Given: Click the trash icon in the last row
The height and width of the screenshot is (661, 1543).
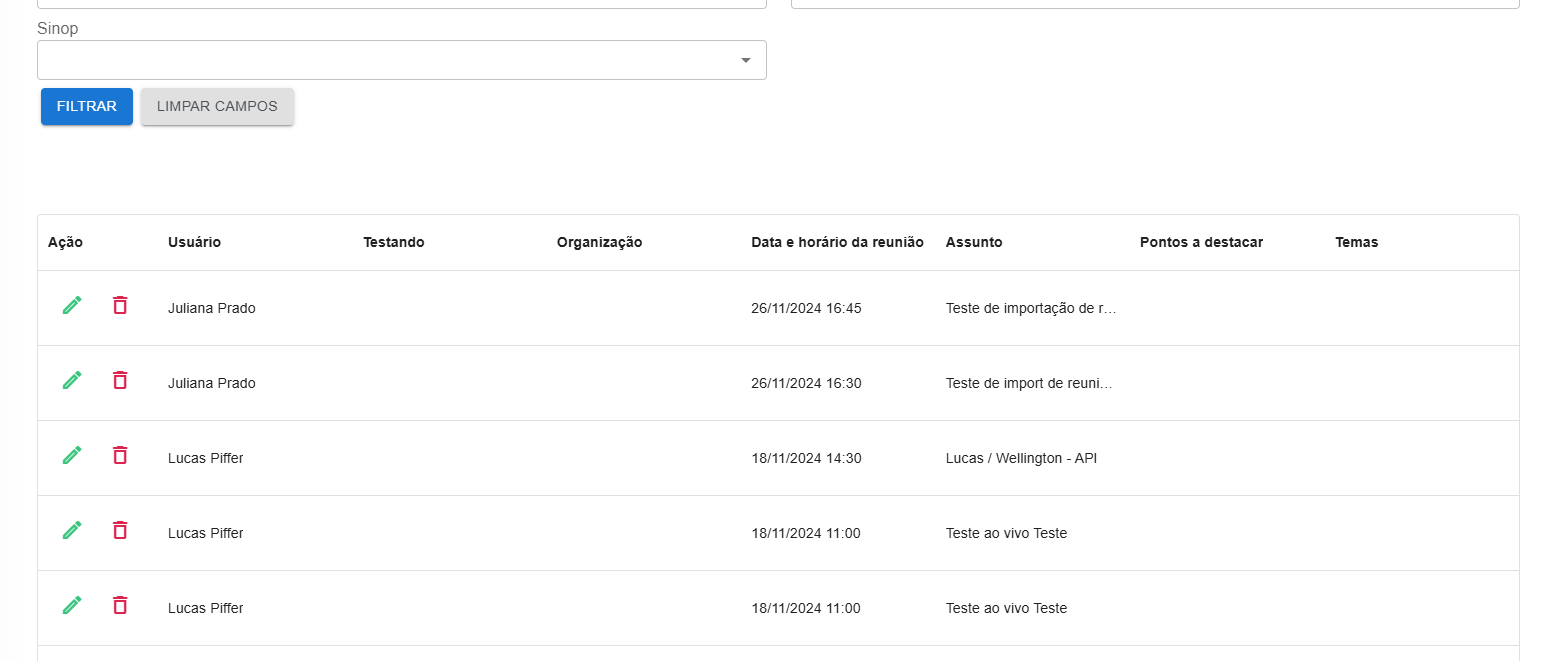Looking at the screenshot, I should 120,606.
